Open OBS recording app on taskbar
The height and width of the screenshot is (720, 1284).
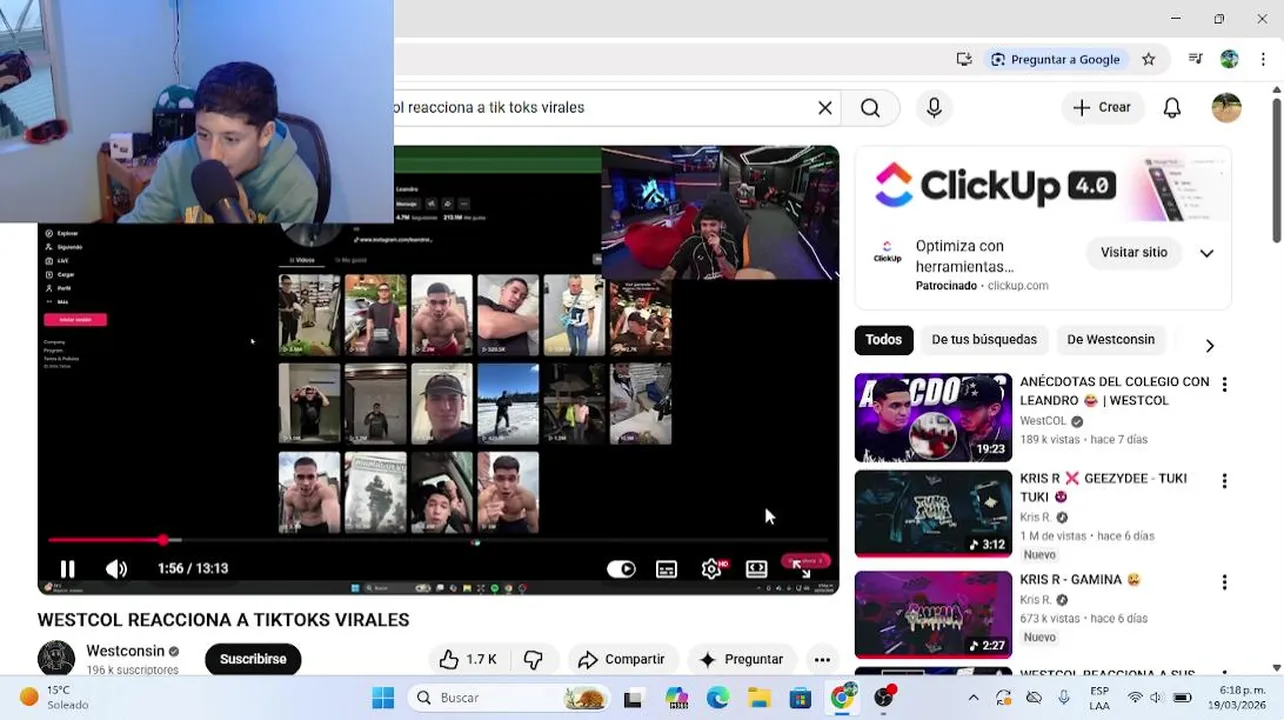(x=885, y=697)
